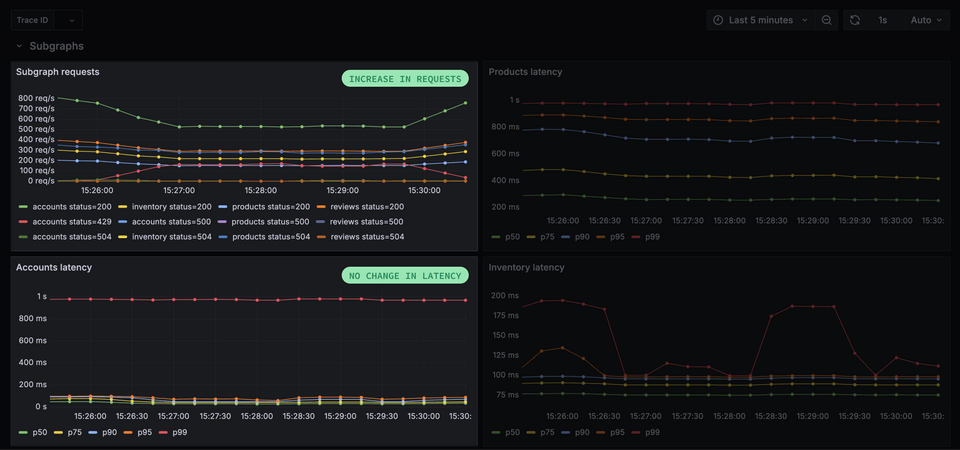Click the 125 ms label in Inventory latency
The height and width of the screenshot is (450, 960).
coord(505,355)
